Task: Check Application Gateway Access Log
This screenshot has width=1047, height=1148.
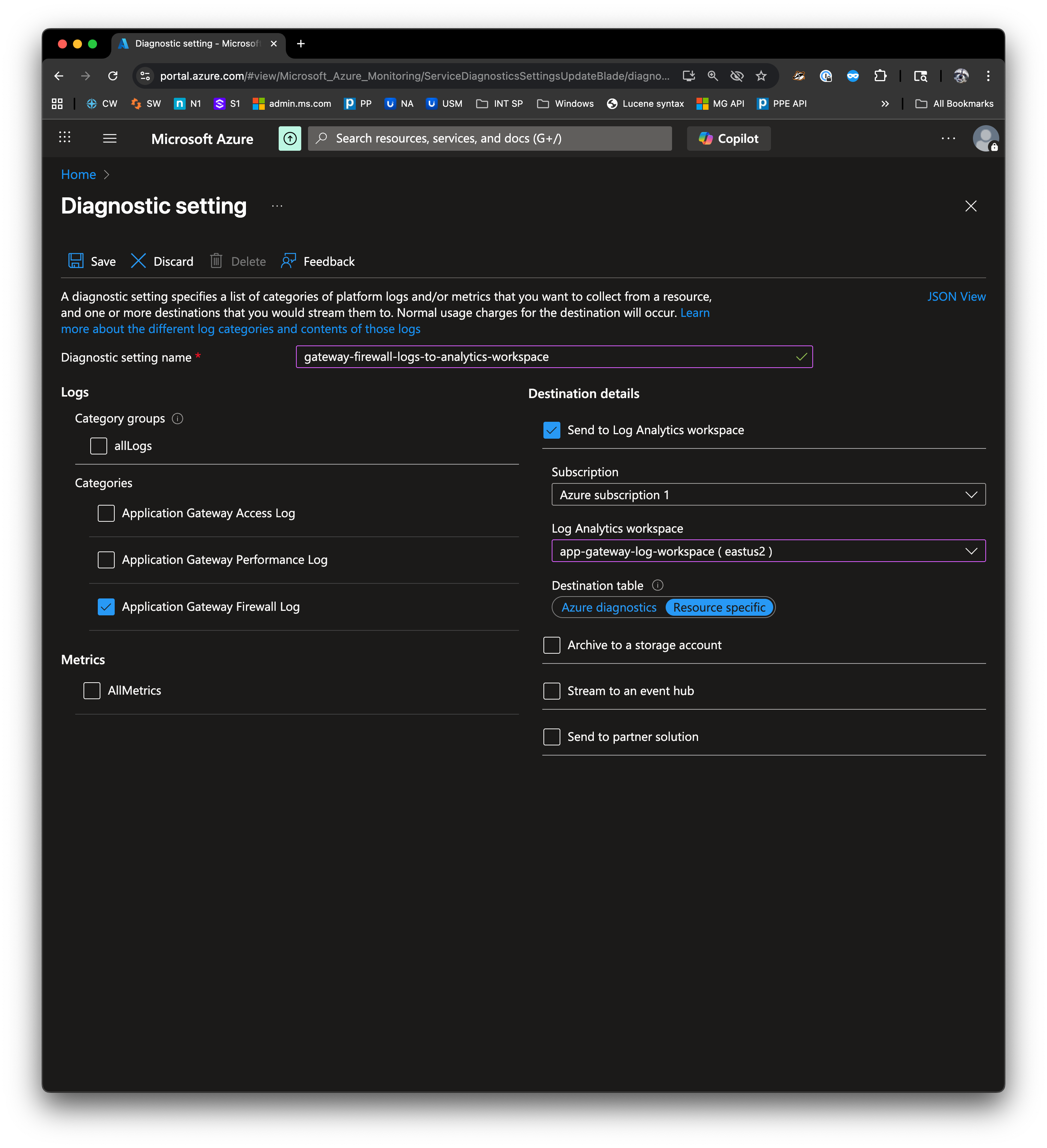Action: coord(106,513)
